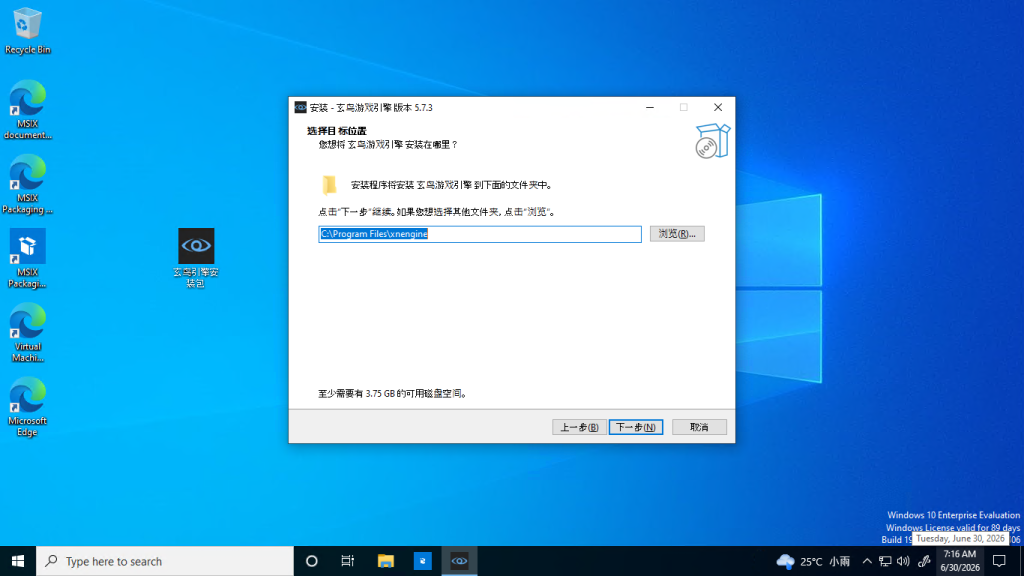Click the taskbar clock showing 7:16 AM
1024x576 pixels.
(x=960, y=561)
